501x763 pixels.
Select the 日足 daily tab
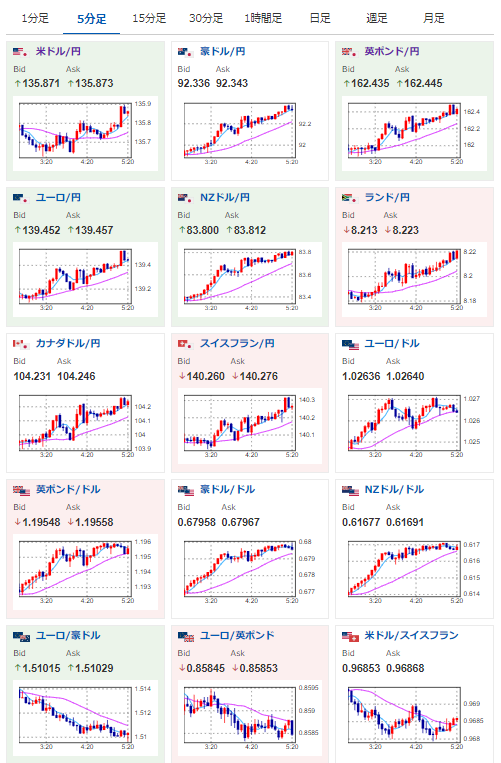click(x=320, y=18)
